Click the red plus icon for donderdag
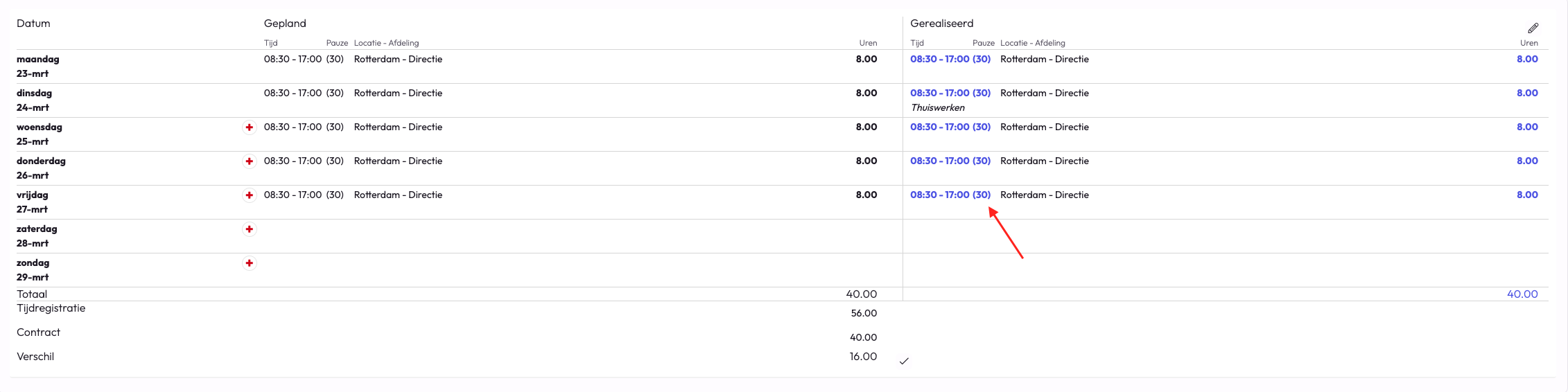Screen dimensions: 1568x392 [x=250, y=161]
